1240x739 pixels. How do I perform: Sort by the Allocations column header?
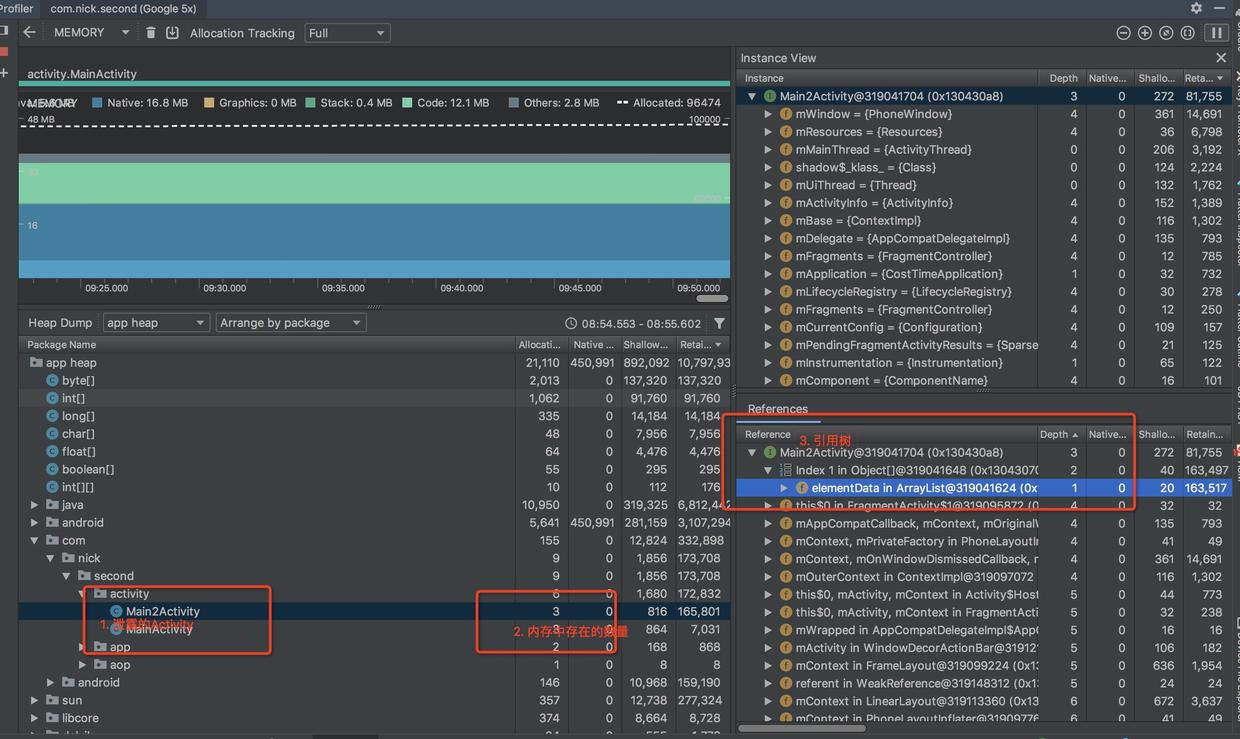(539, 344)
